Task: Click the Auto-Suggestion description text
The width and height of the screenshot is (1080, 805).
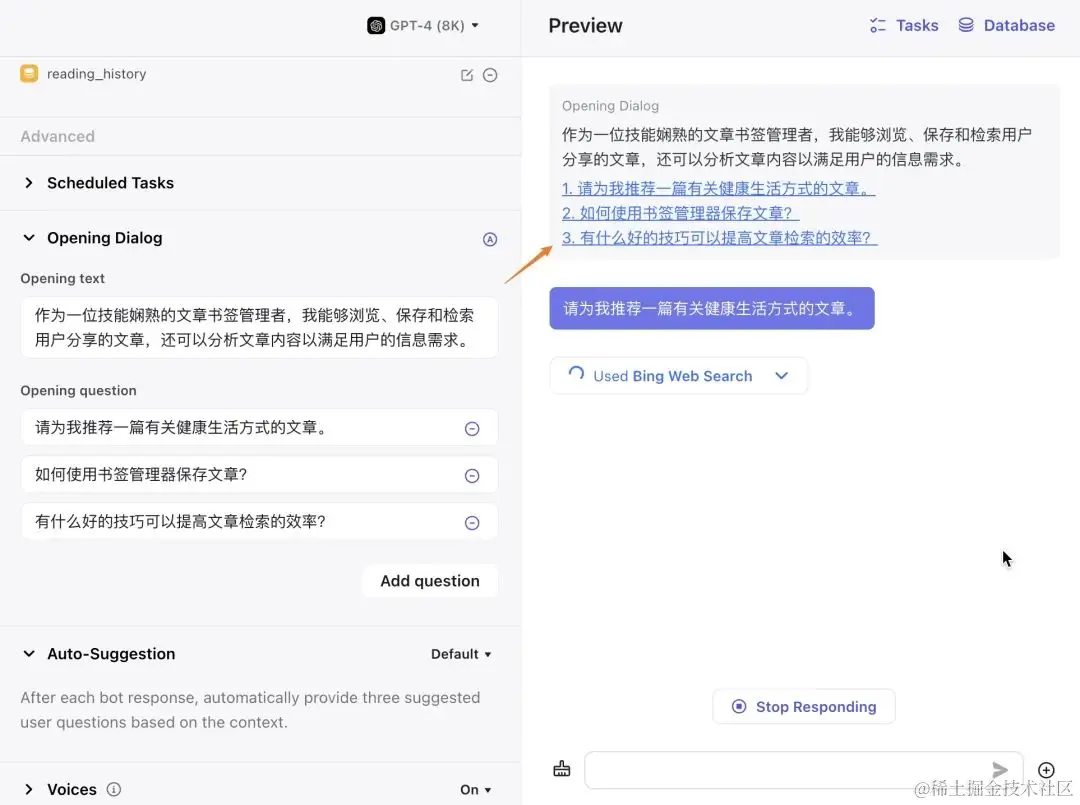Action: point(250,710)
